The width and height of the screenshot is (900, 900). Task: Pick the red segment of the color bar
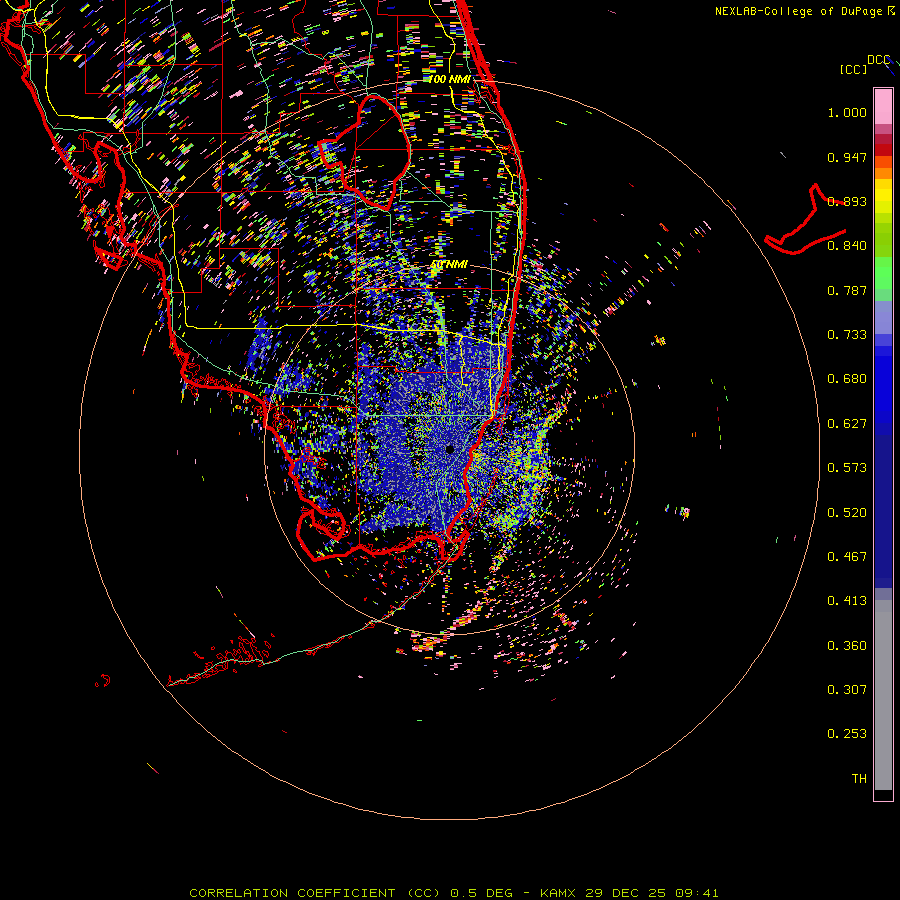pyautogui.click(x=883, y=150)
